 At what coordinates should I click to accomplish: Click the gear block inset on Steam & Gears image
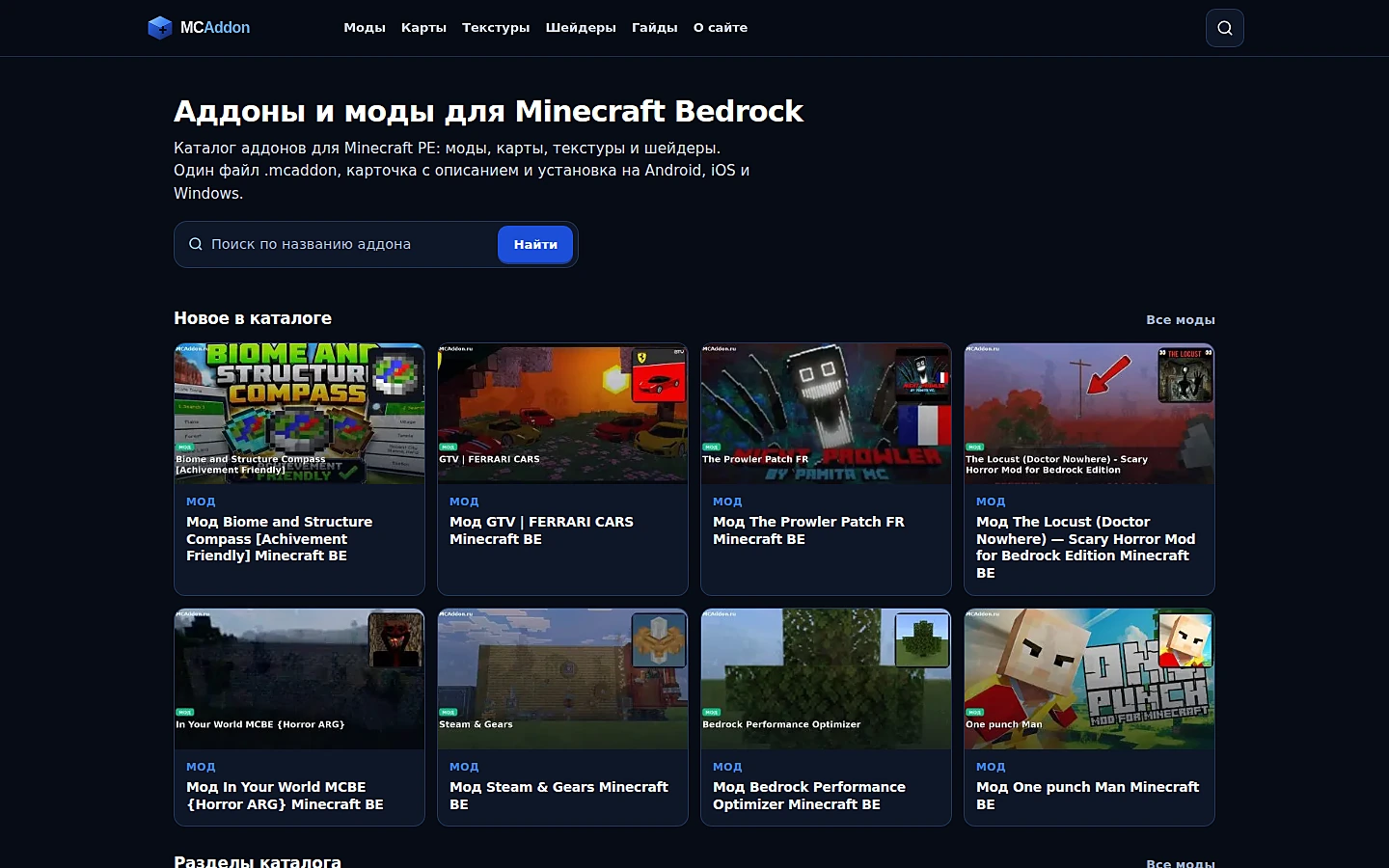tap(659, 640)
